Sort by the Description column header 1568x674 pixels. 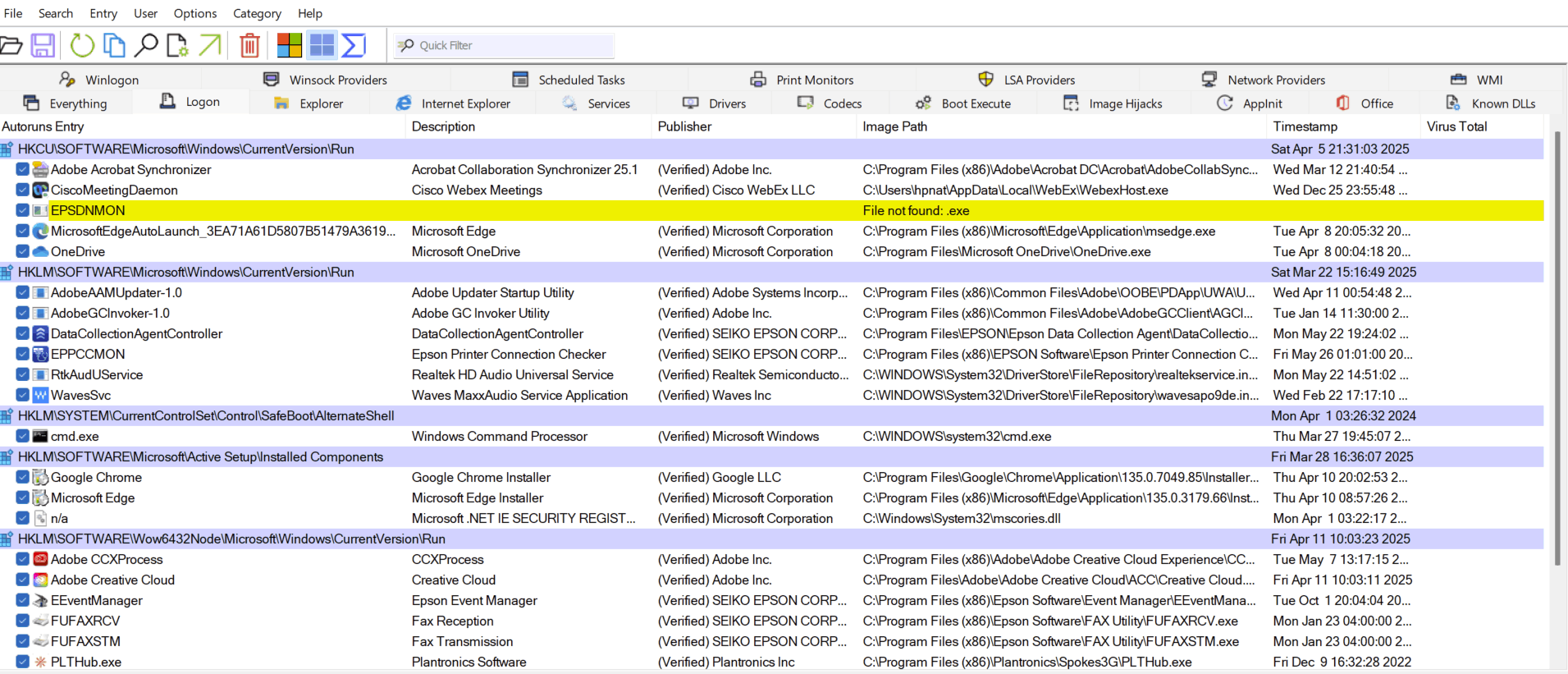pos(529,126)
